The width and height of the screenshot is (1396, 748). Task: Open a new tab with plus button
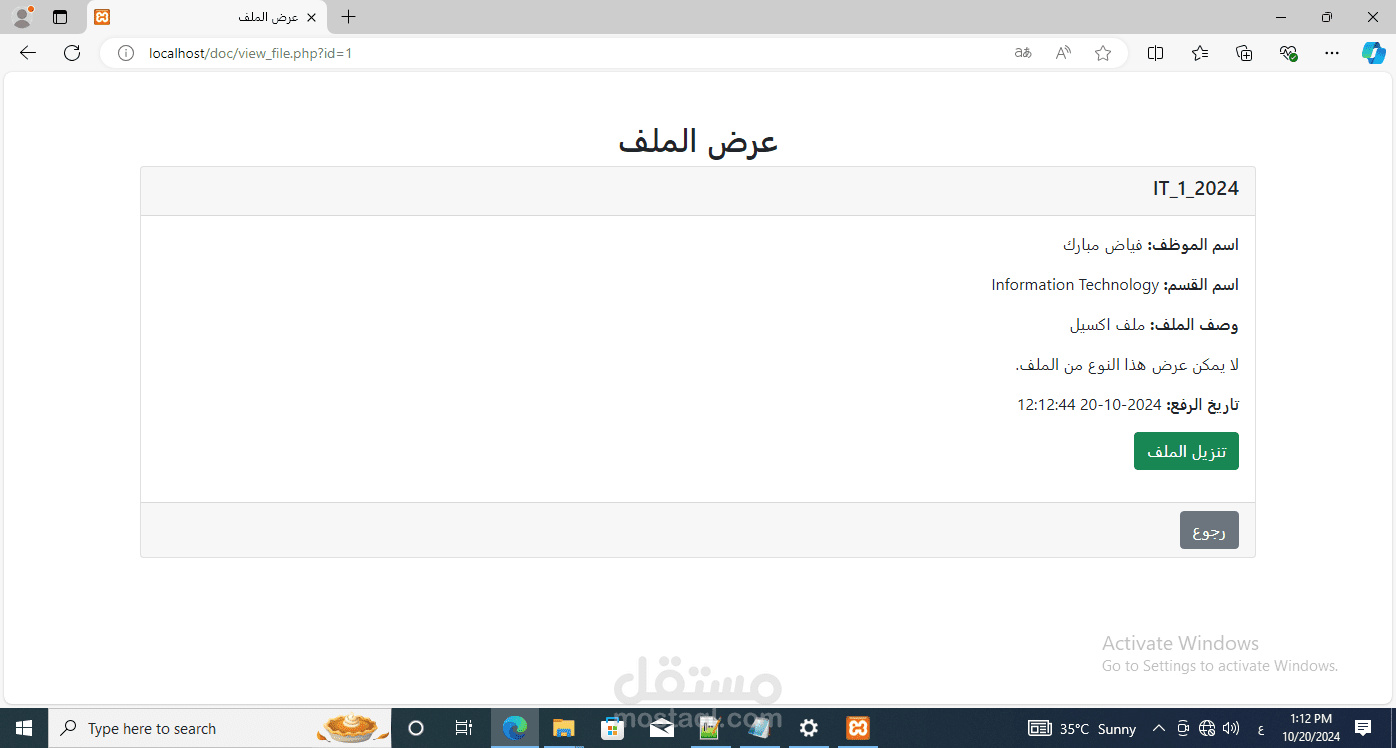348,17
